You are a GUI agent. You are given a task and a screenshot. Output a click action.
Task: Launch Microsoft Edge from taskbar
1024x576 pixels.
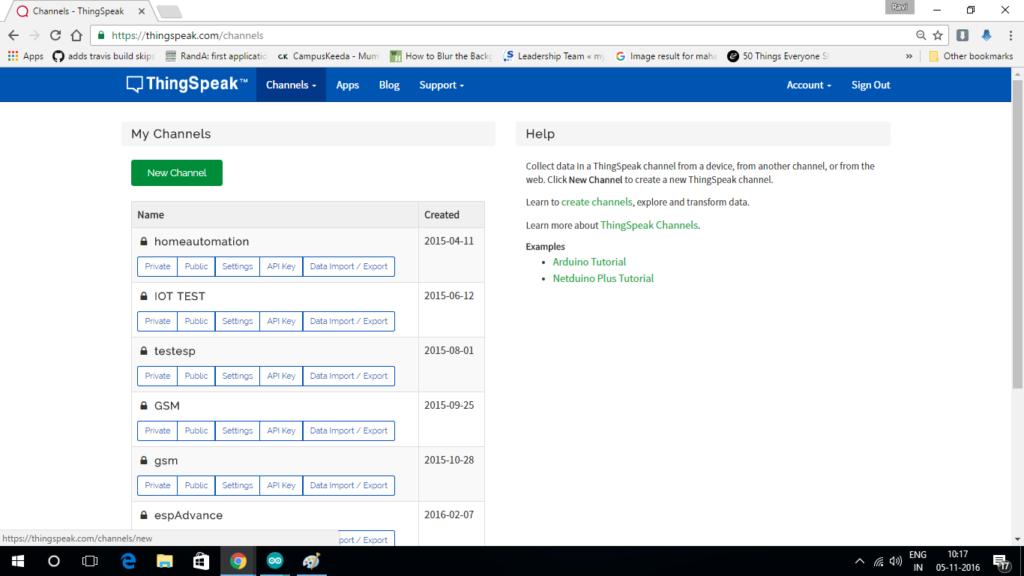click(x=128, y=561)
